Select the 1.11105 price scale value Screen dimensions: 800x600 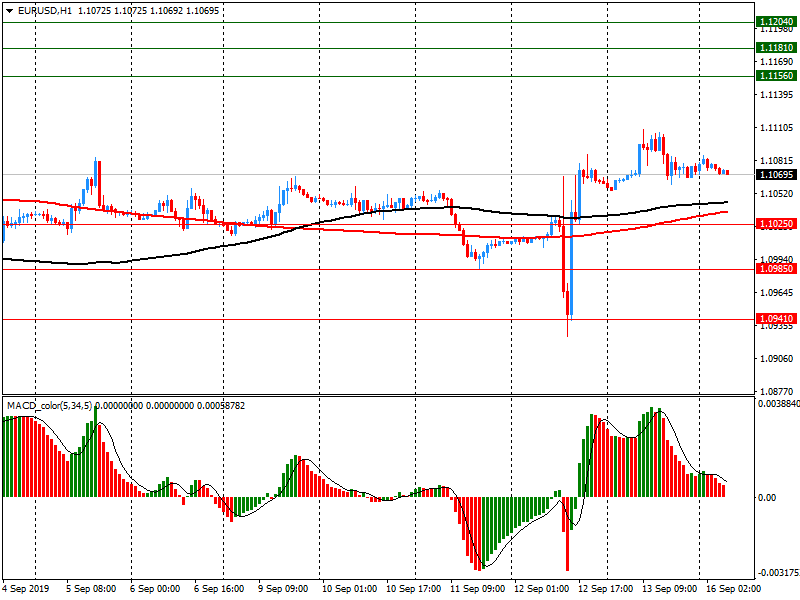pos(777,128)
